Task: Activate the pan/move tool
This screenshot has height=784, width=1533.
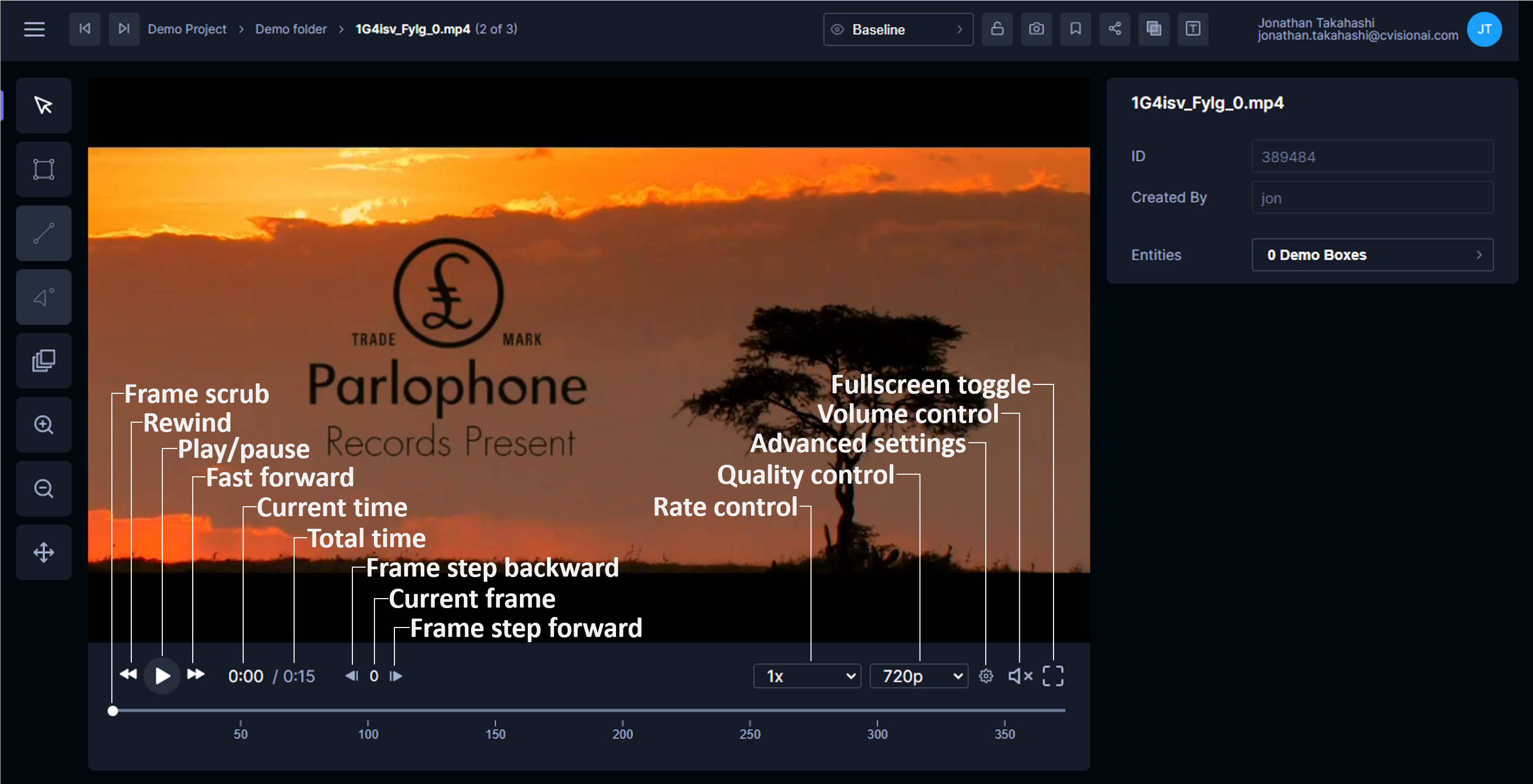Action: (43, 552)
